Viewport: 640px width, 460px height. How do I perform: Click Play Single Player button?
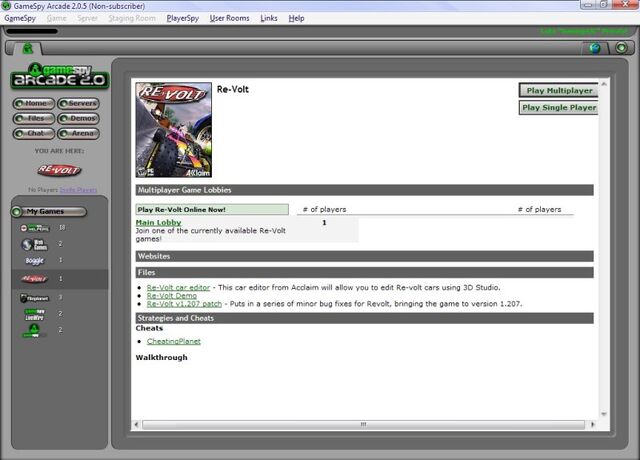(558, 108)
